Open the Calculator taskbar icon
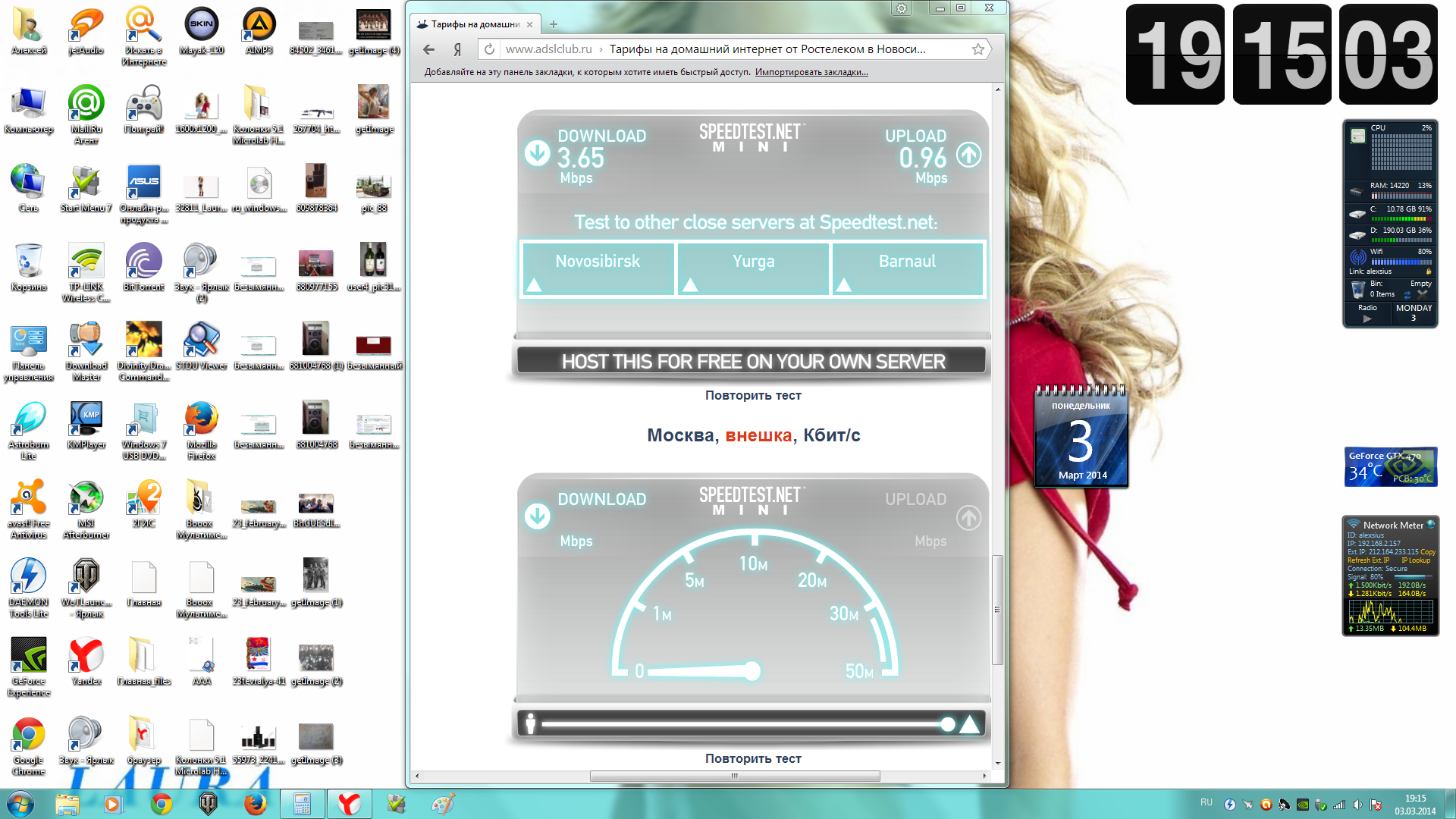The width and height of the screenshot is (1456, 819). click(x=302, y=804)
